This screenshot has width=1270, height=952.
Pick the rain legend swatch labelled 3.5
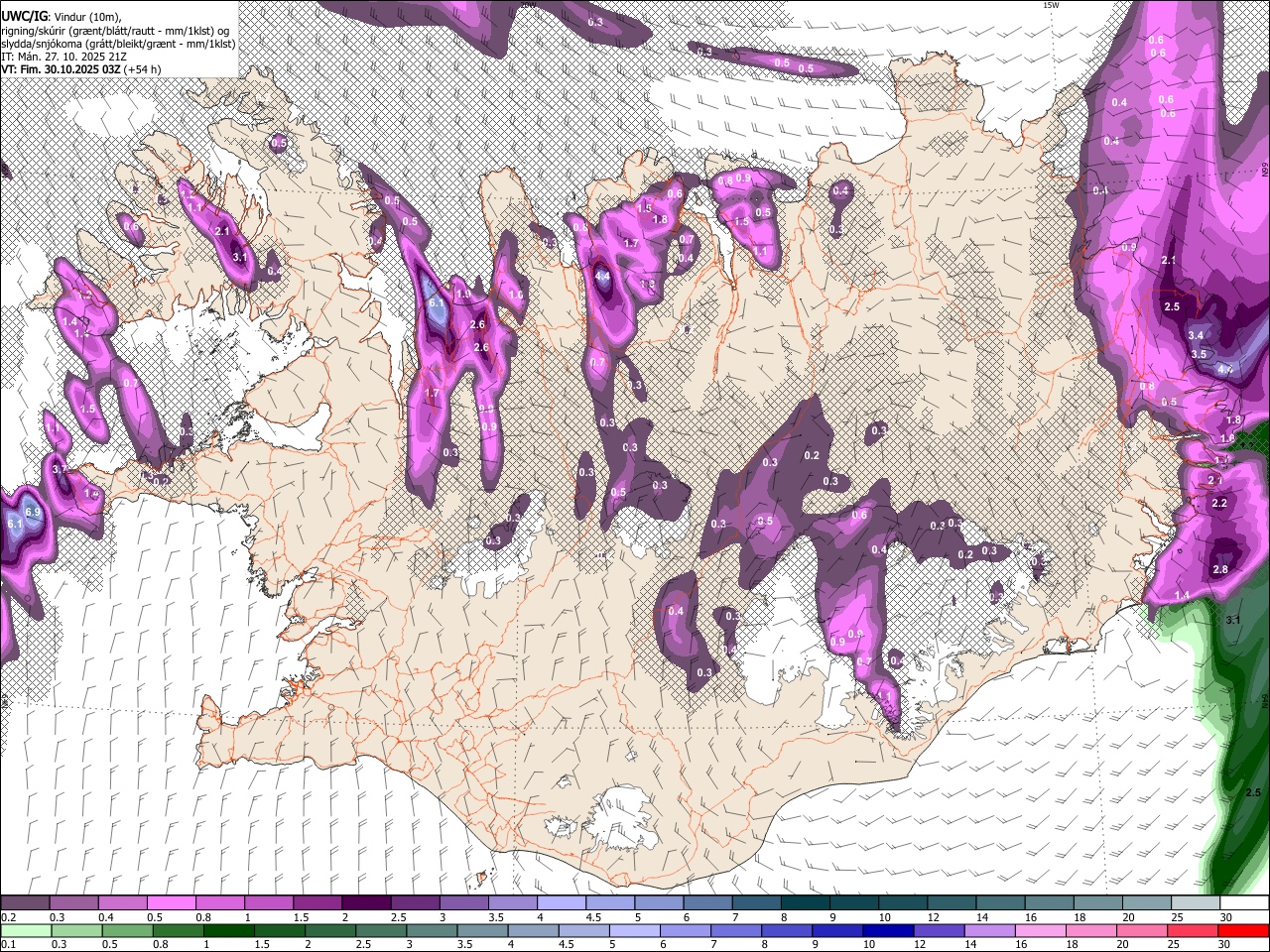tap(483, 931)
